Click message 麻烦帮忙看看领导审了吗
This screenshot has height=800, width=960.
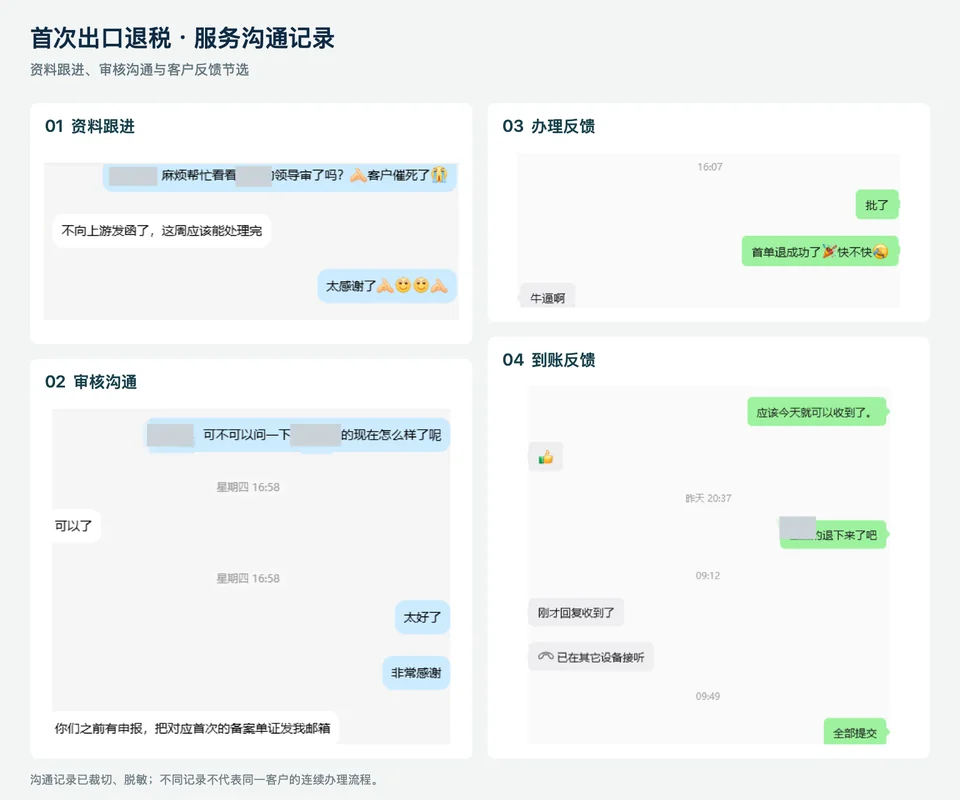click(x=280, y=176)
